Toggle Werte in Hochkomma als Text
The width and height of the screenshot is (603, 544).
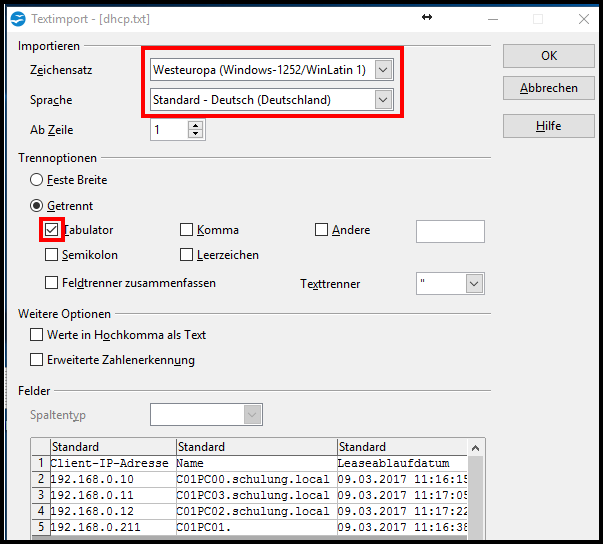tap(37, 335)
